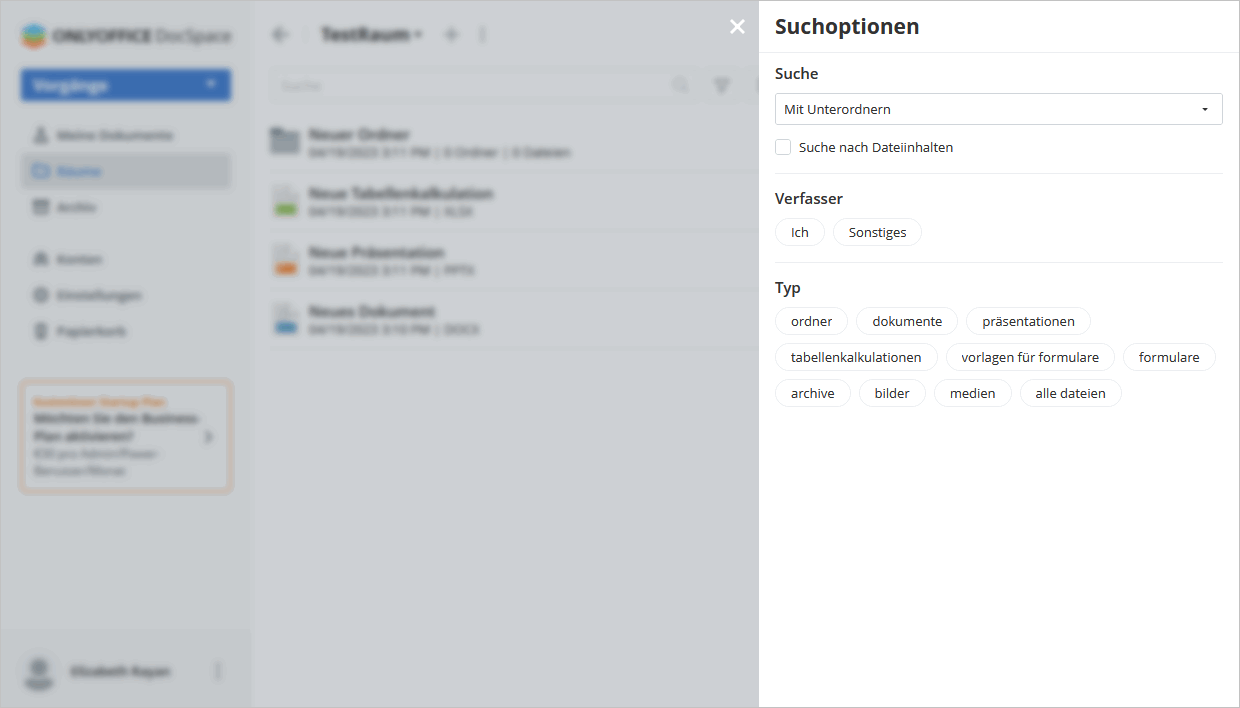The height and width of the screenshot is (708, 1240).
Task: Choose vorlagen für formulare filter
Action: (x=1030, y=357)
